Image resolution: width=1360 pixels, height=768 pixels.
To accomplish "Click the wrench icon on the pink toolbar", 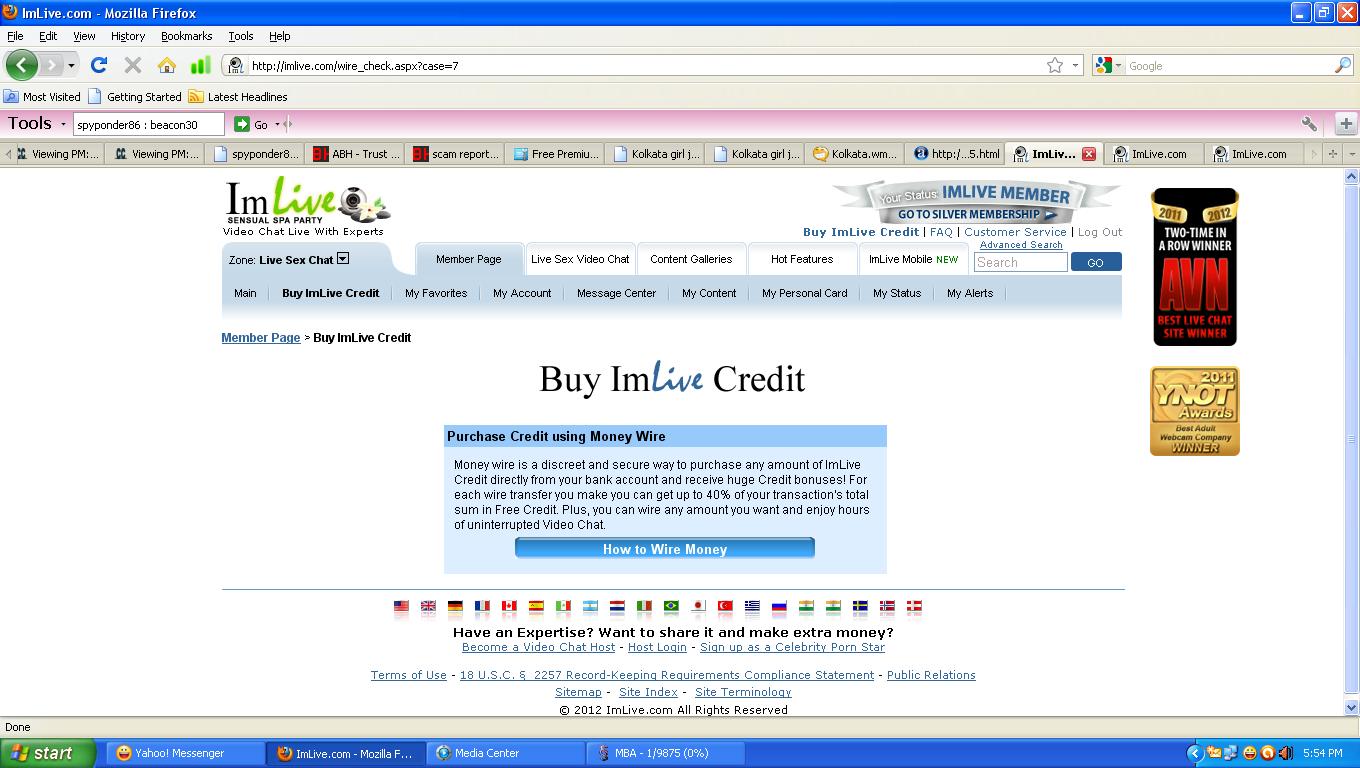I will coord(1309,124).
